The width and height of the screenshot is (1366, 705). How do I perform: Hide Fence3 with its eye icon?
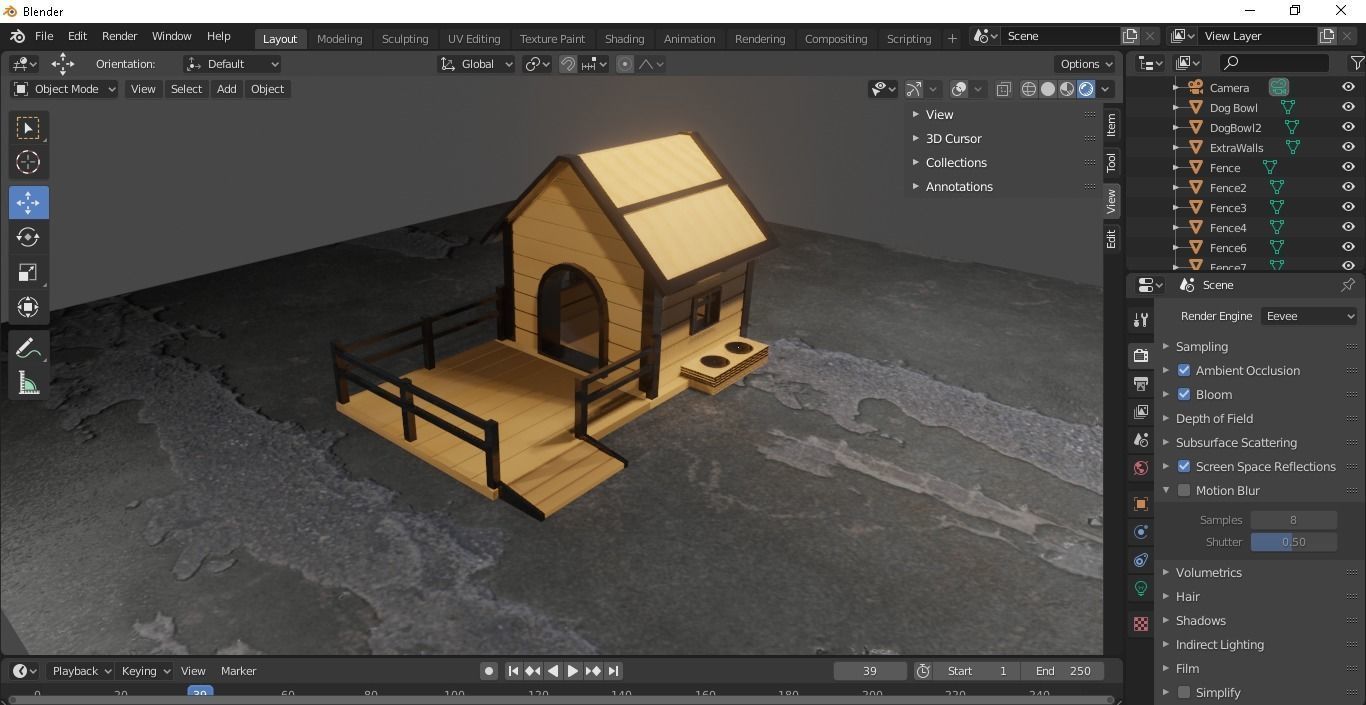[x=1348, y=207]
